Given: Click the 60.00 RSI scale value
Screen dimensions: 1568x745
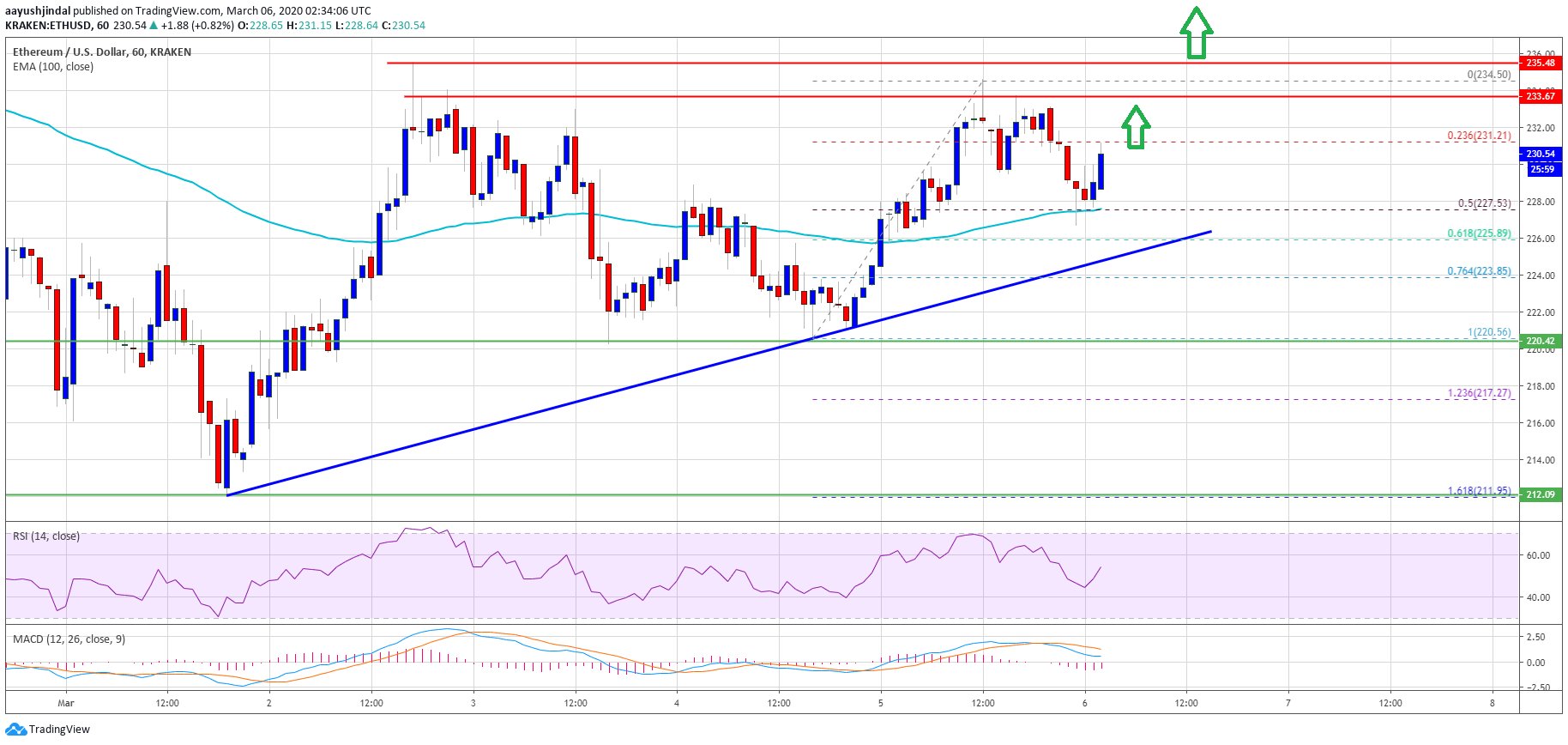Looking at the screenshot, I should tap(1538, 555).
